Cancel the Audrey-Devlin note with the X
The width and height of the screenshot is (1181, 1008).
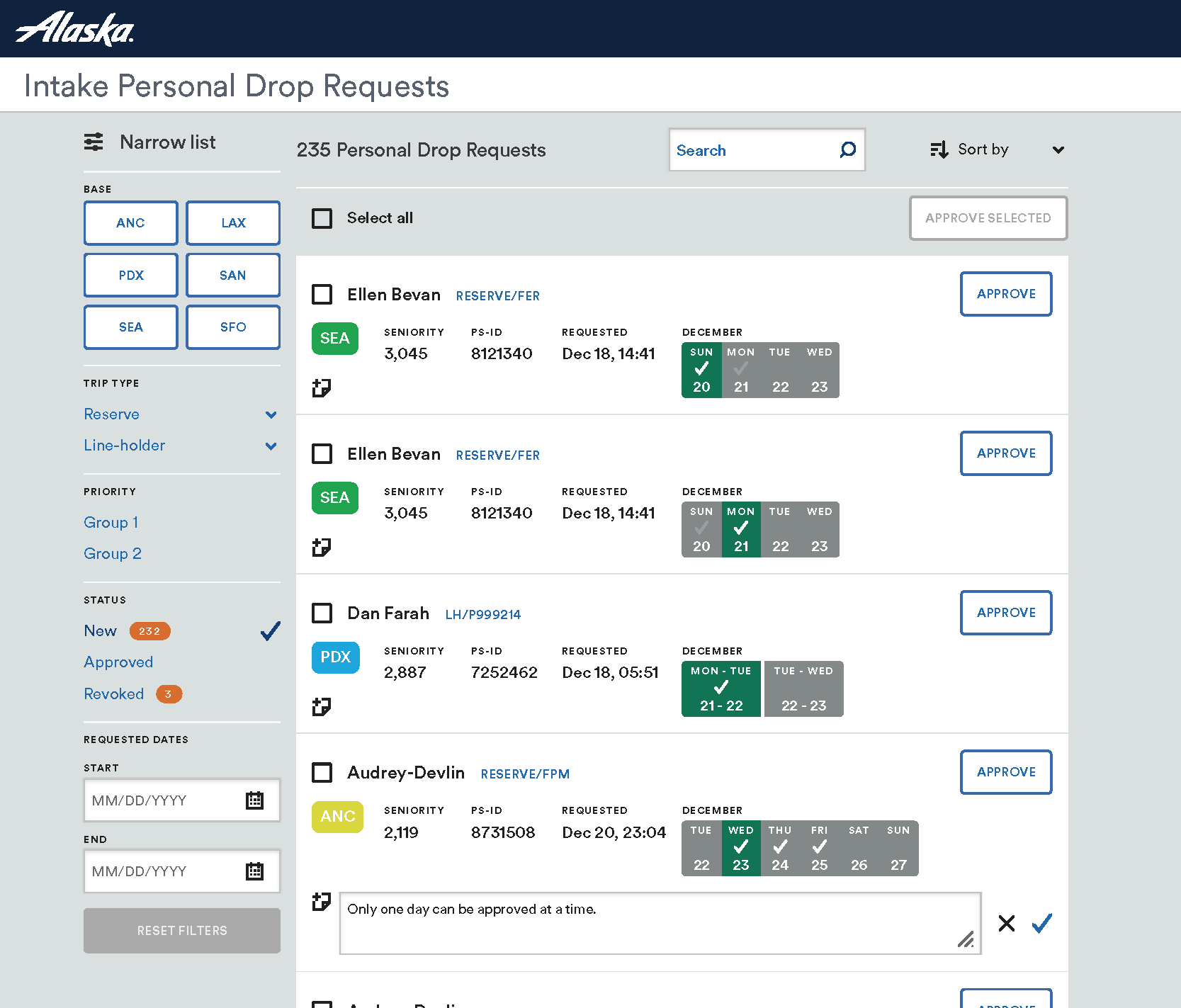click(x=1007, y=923)
